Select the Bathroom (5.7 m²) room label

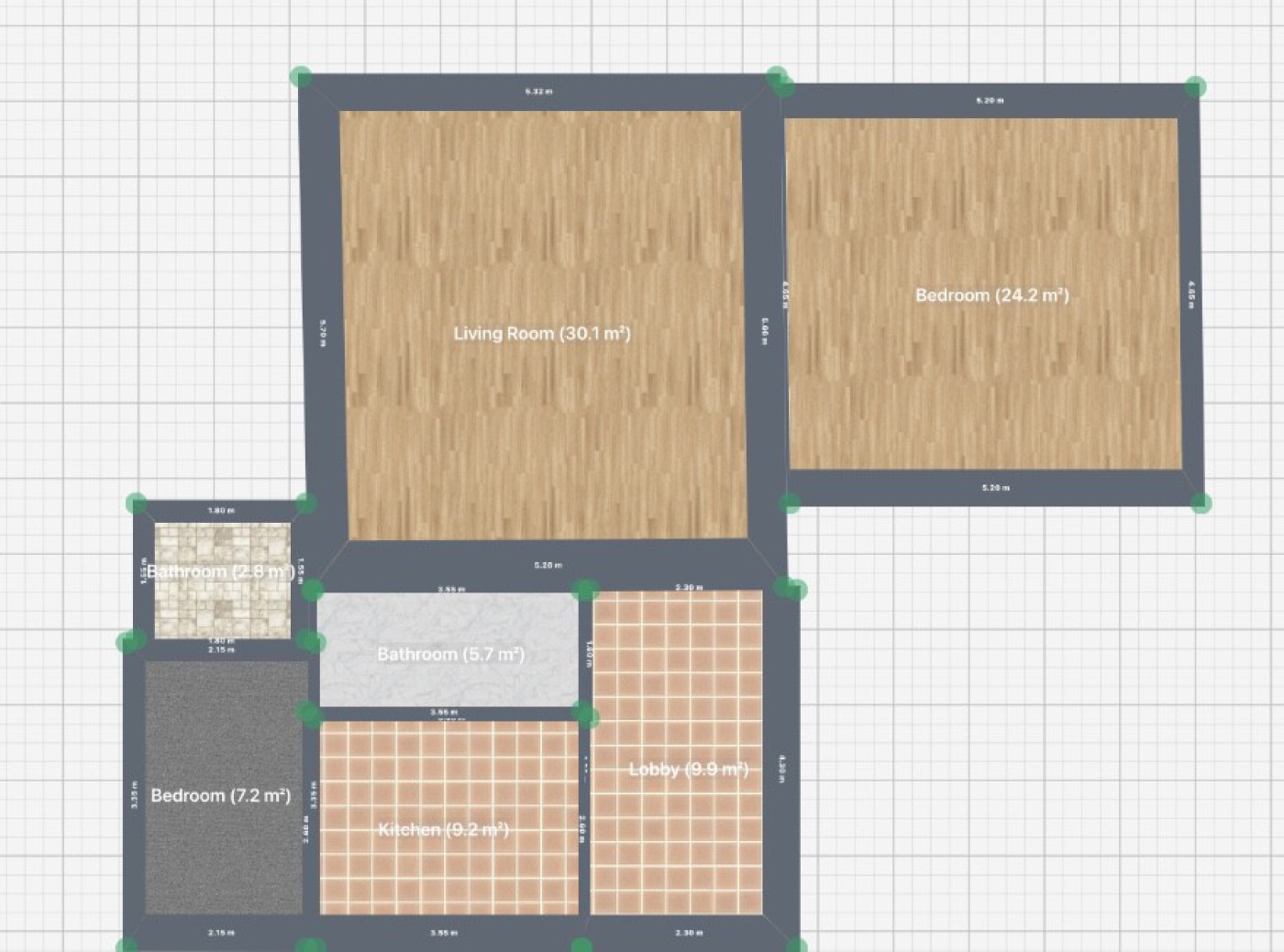pyautogui.click(x=450, y=654)
